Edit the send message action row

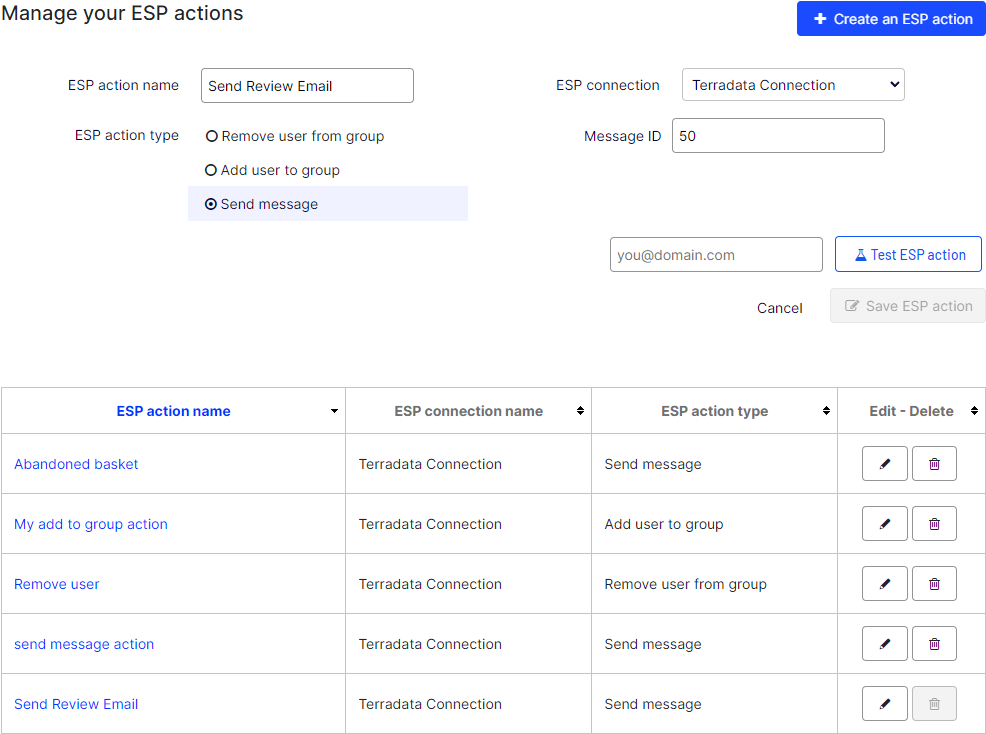[x=884, y=643]
